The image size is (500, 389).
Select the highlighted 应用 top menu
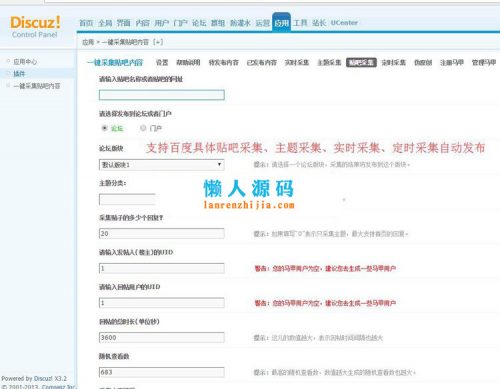point(281,23)
